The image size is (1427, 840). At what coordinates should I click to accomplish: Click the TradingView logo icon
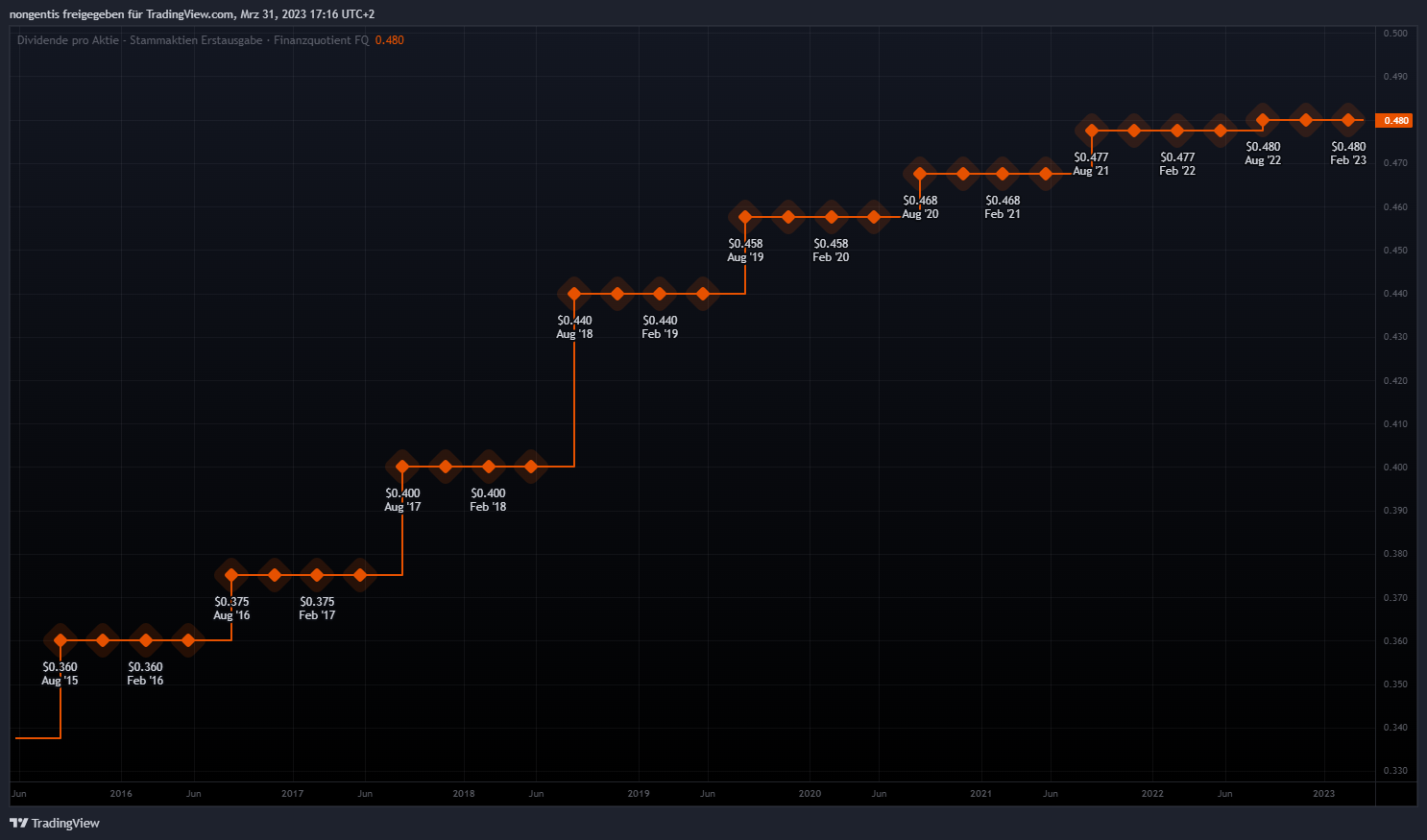coord(18,823)
